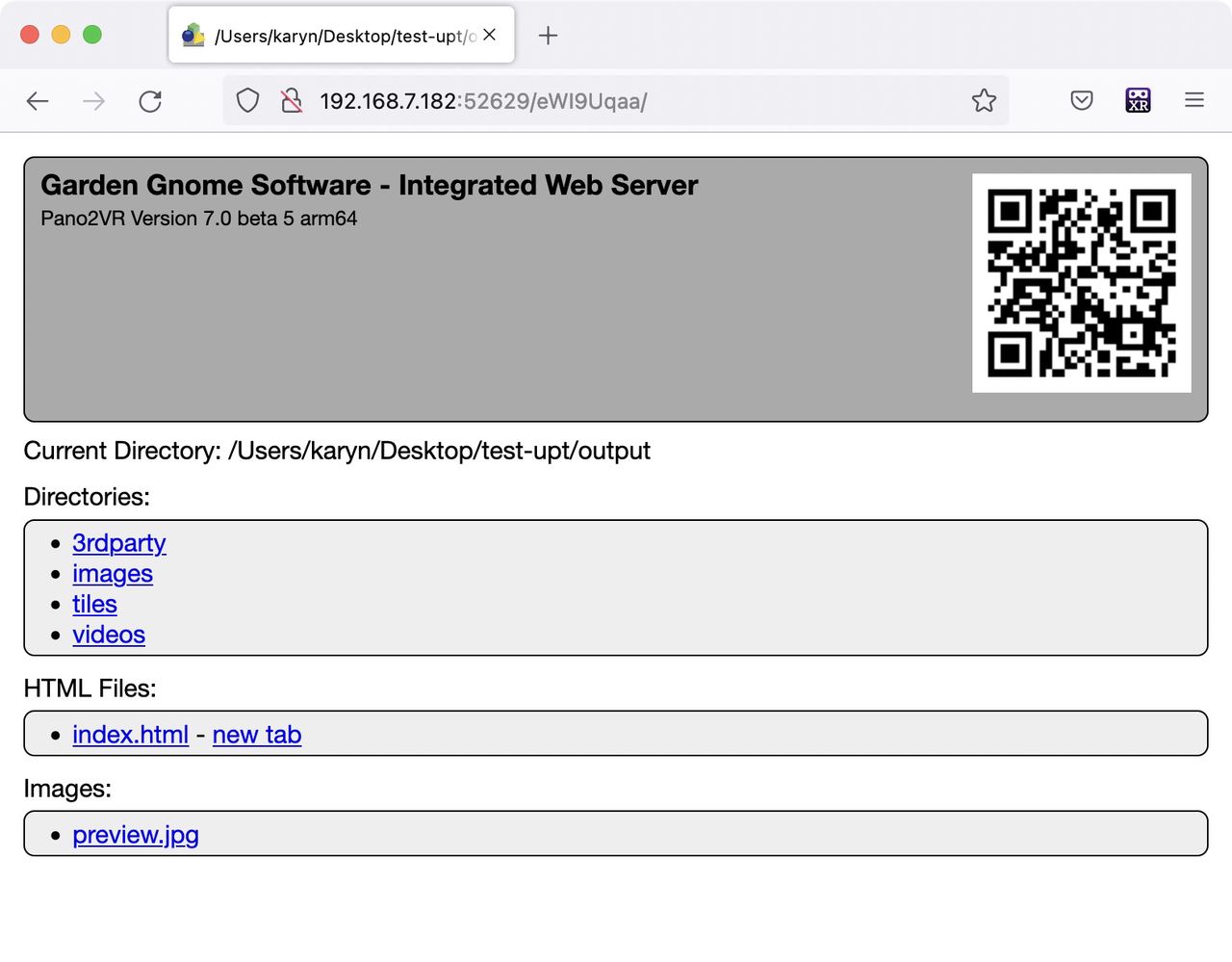View the preview.jpg image
Image resolution: width=1232 pixels, height=962 pixels.
pyautogui.click(x=135, y=835)
